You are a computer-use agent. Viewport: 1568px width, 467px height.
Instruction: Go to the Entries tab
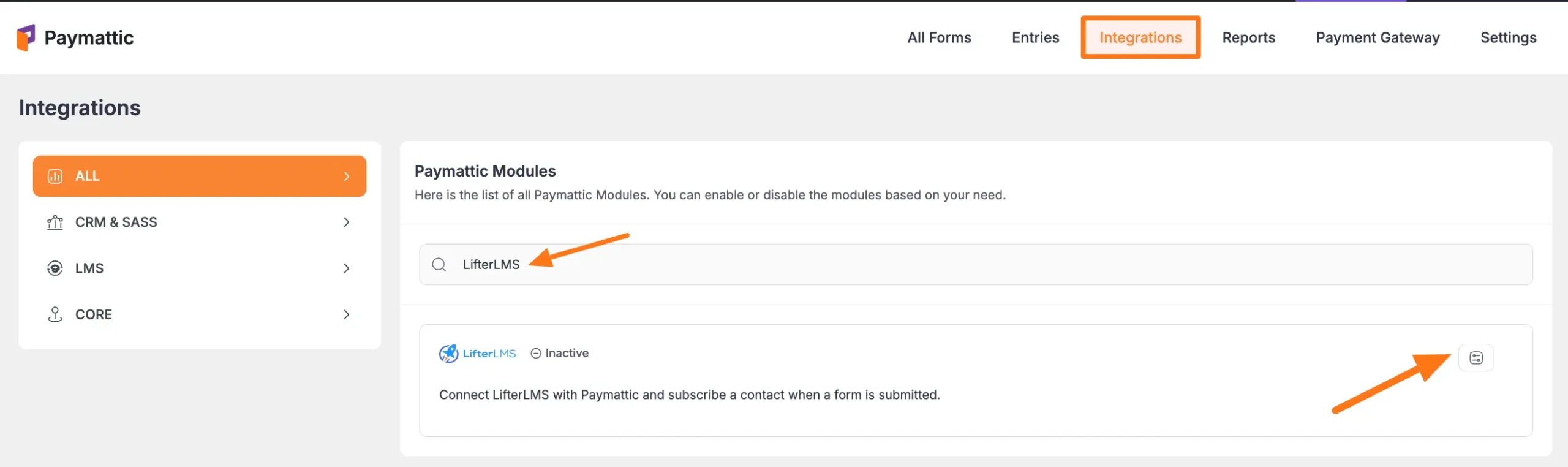click(x=1035, y=37)
